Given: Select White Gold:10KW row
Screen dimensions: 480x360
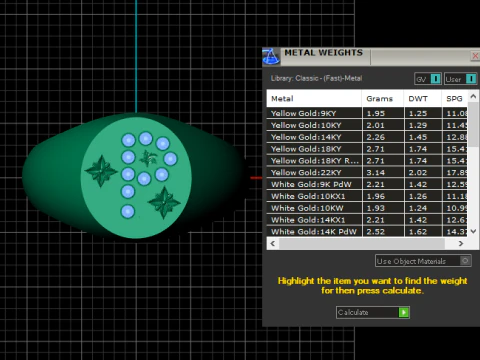Looking at the screenshot, I should 367,208.
